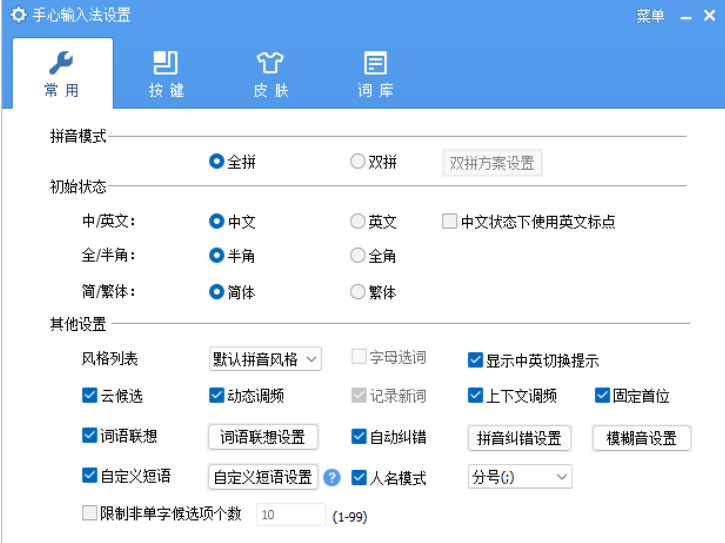The image size is (725, 543).
Task: Click the 词语联想设置 button
Action: click(x=262, y=437)
